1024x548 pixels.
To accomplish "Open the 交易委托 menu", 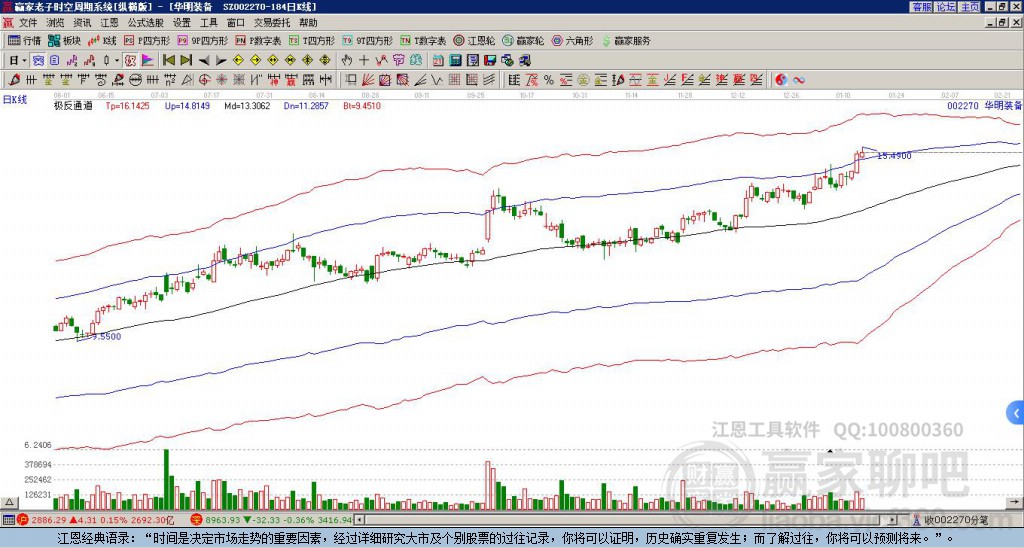I will click(x=272, y=23).
